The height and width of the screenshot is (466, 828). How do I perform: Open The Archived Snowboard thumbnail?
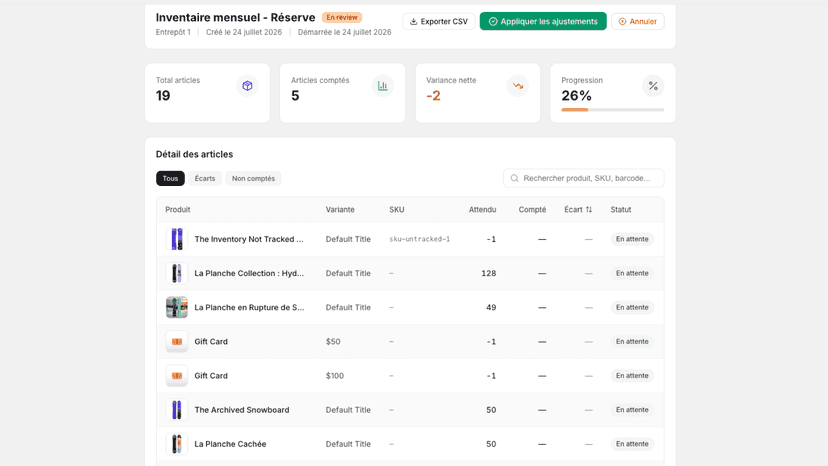pos(177,410)
